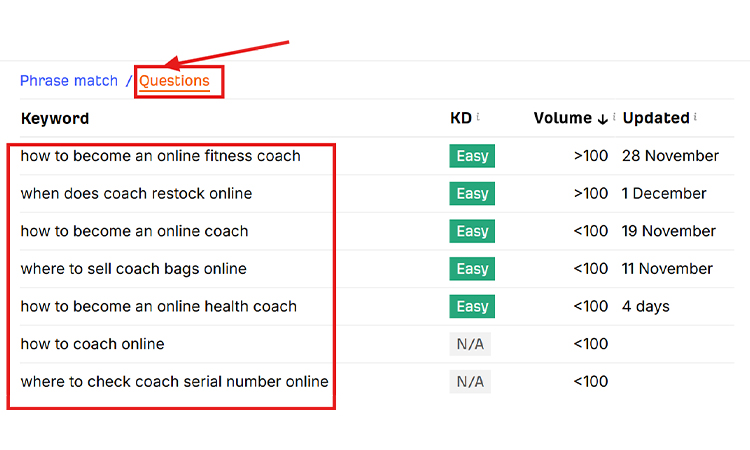
Task: Click the Volume descending sort arrow
Action: click(x=602, y=119)
